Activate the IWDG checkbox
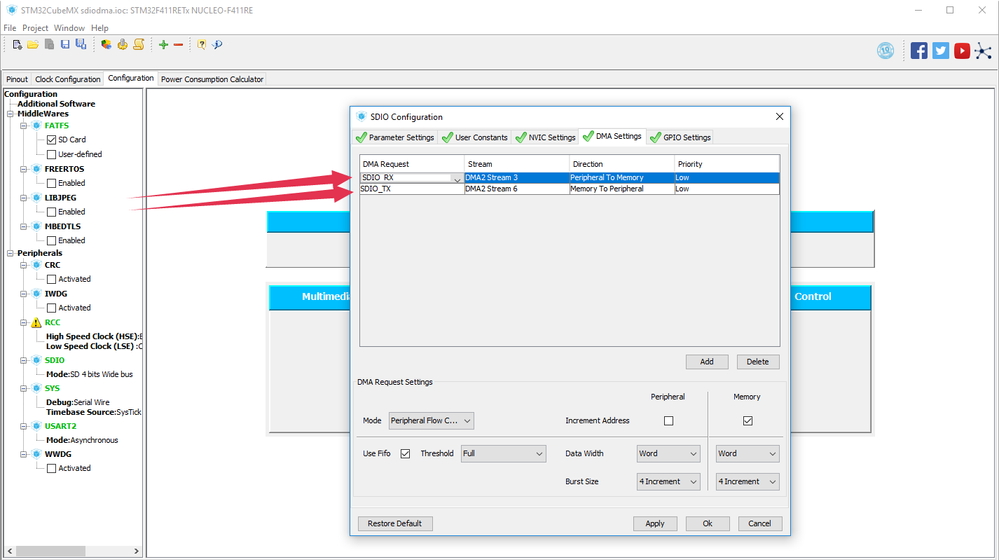The width and height of the screenshot is (999, 560). click(52, 308)
